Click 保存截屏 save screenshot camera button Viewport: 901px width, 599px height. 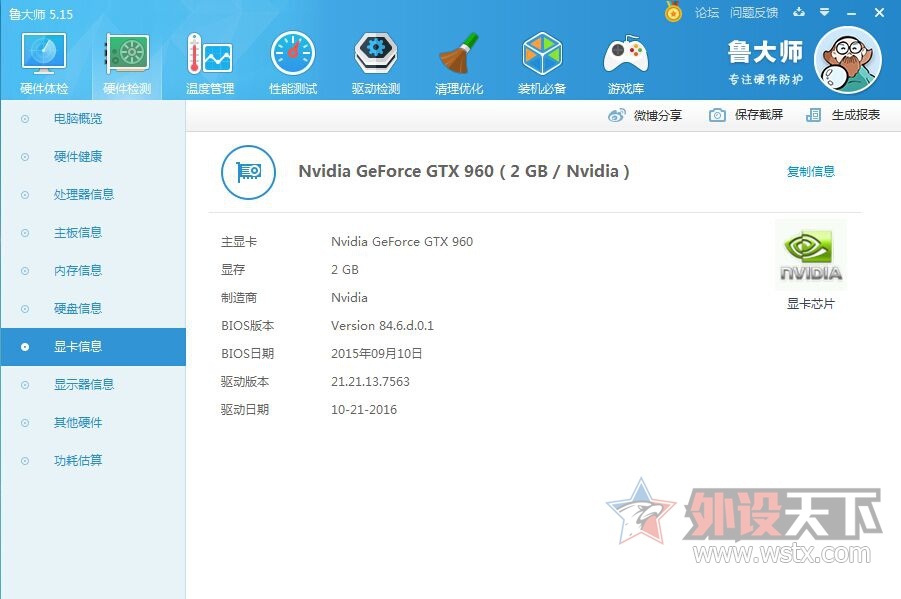746,115
